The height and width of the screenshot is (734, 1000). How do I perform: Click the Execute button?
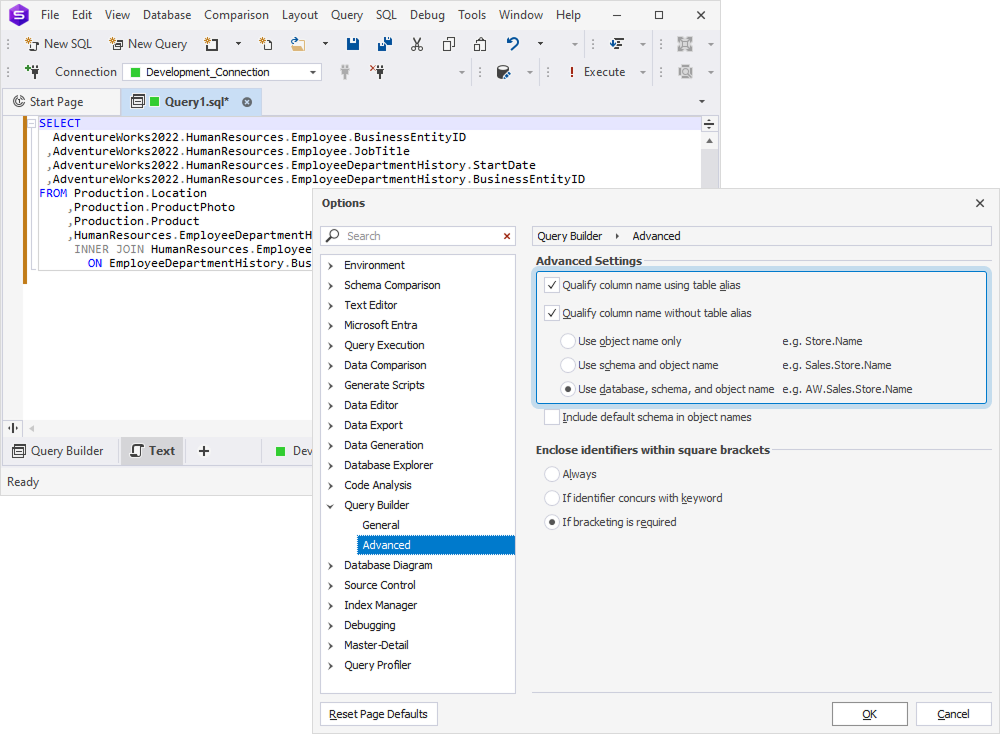click(597, 71)
